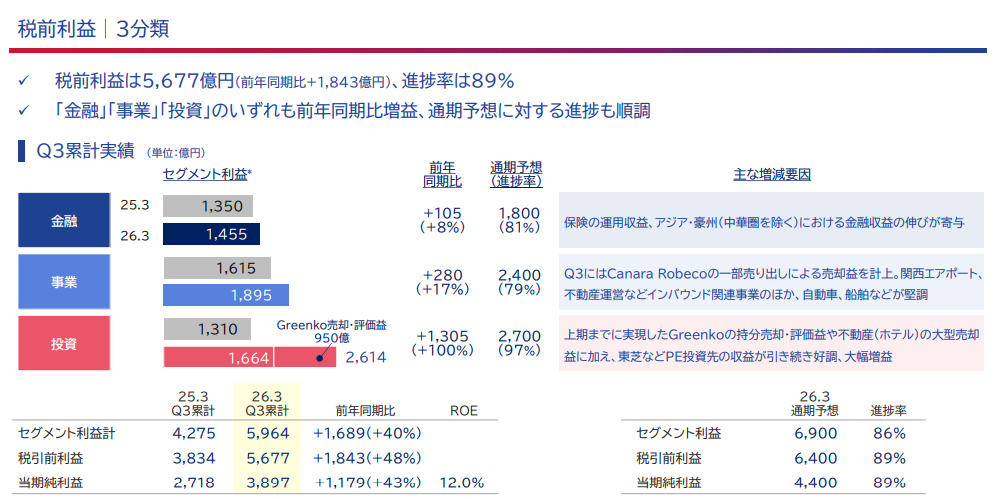Click the 86% progress cell
Viewport: 1001px width, 499px height.
(x=890, y=434)
